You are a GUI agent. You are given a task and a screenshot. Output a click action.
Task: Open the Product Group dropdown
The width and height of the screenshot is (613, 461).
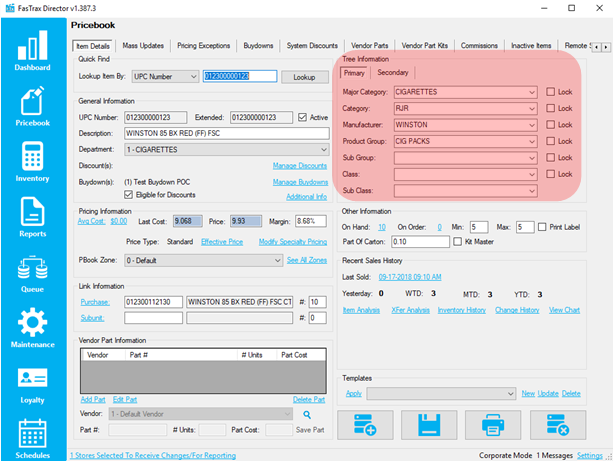[x=465, y=141]
